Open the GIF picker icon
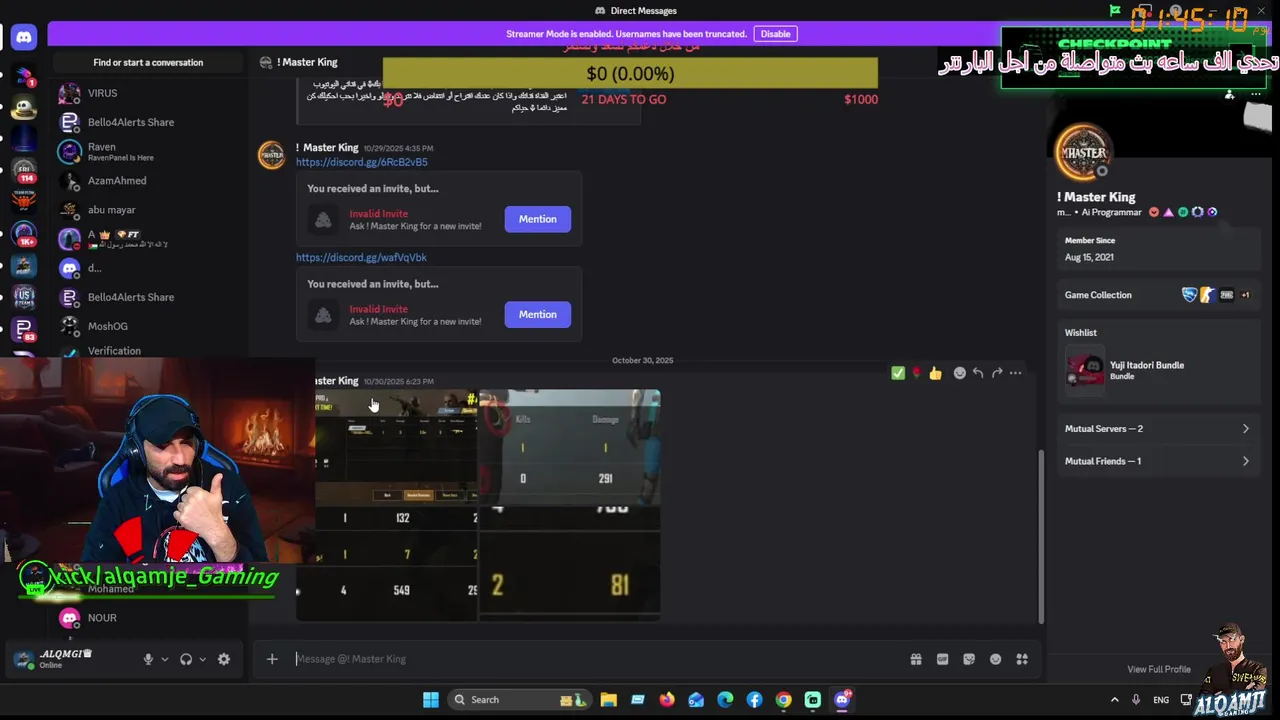 [x=942, y=659]
